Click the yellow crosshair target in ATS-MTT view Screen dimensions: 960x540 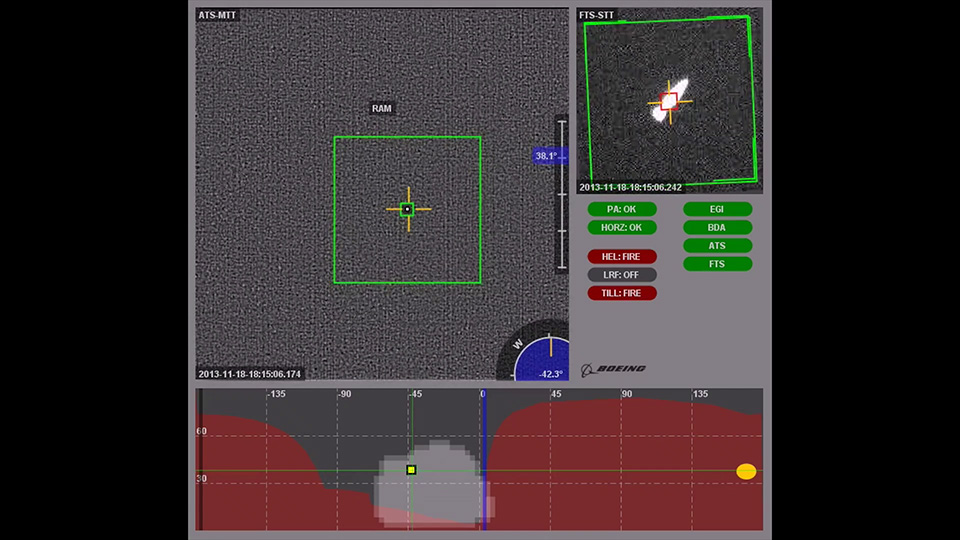coord(407,209)
